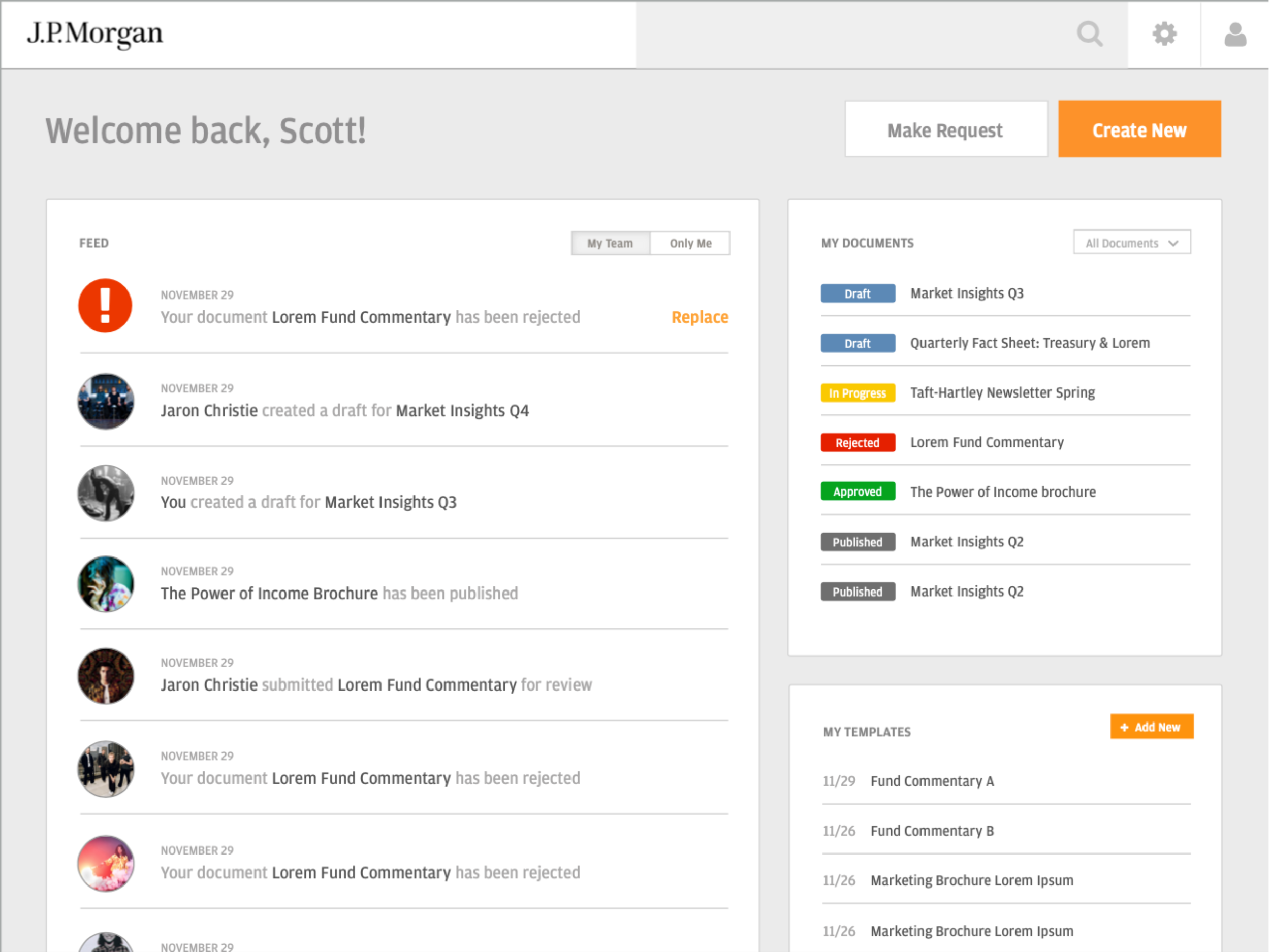Click the J.P.Morgan logo
Image resolution: width=1270 pixels, height=952 pixels.
click(96, 34)
